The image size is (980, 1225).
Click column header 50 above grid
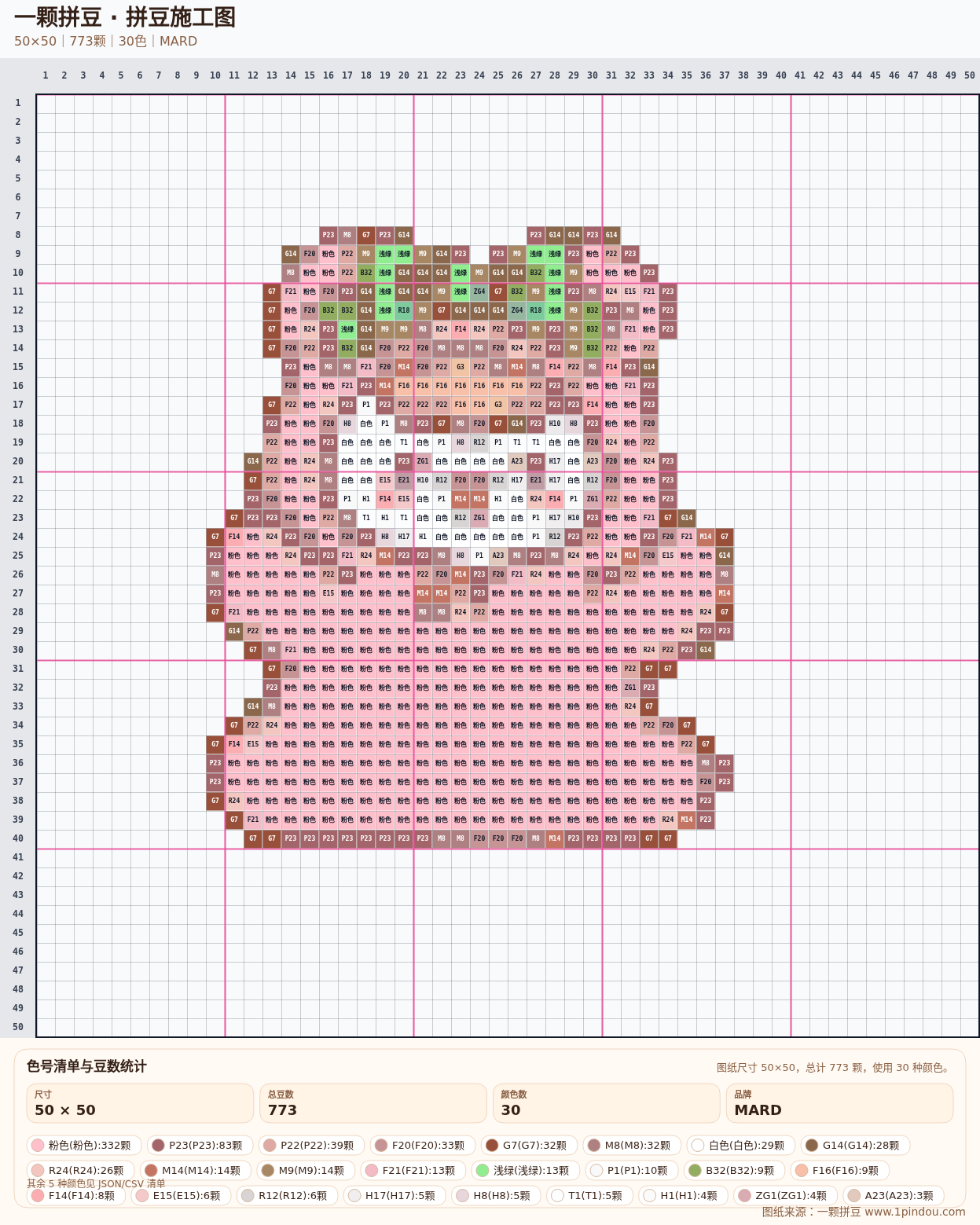click(970, 75)
